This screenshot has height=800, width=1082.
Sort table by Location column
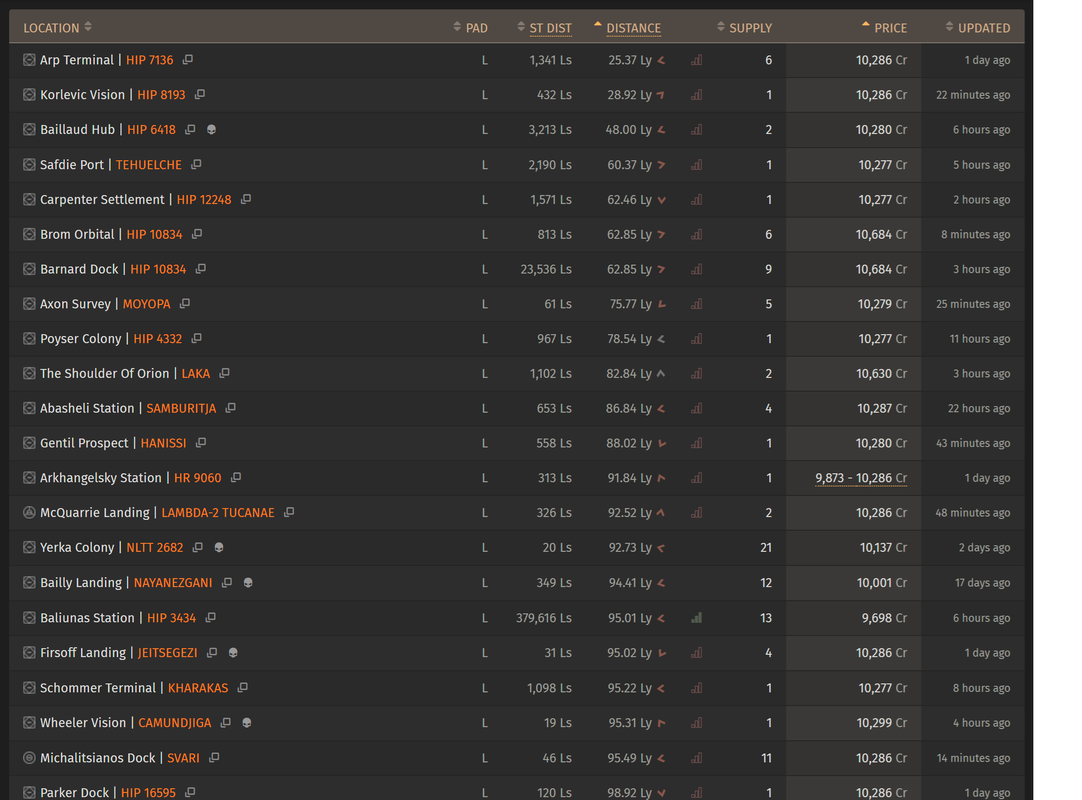click(x=57, y=28)
